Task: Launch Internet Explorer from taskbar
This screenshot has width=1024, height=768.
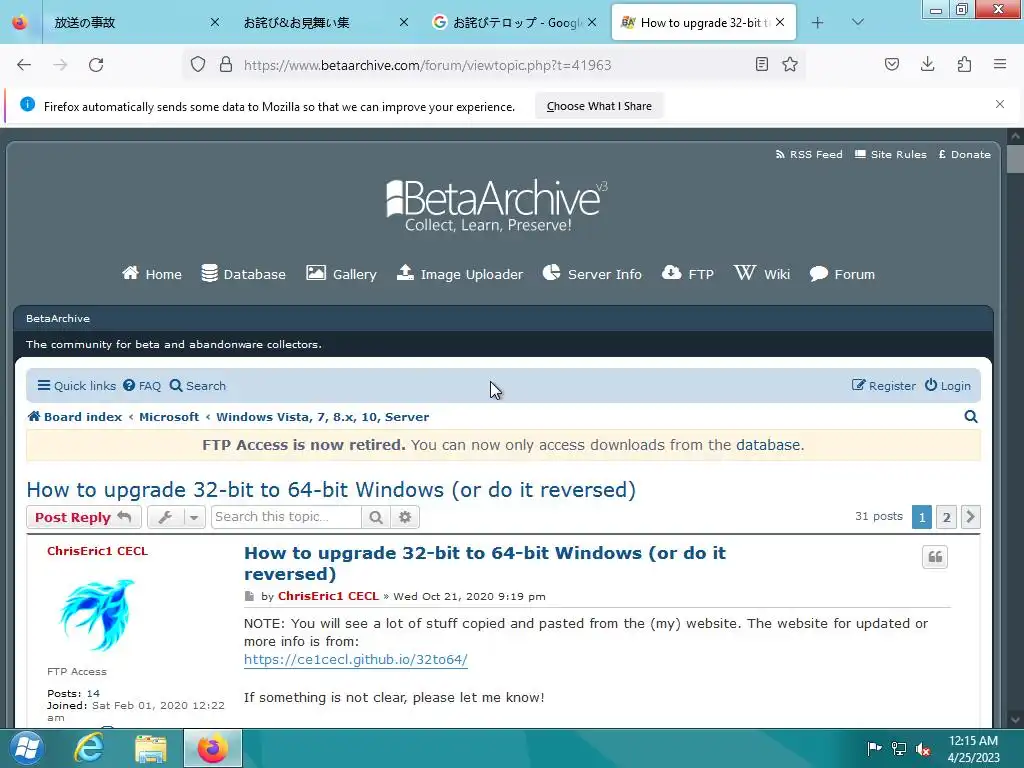Action: point(88,748)
